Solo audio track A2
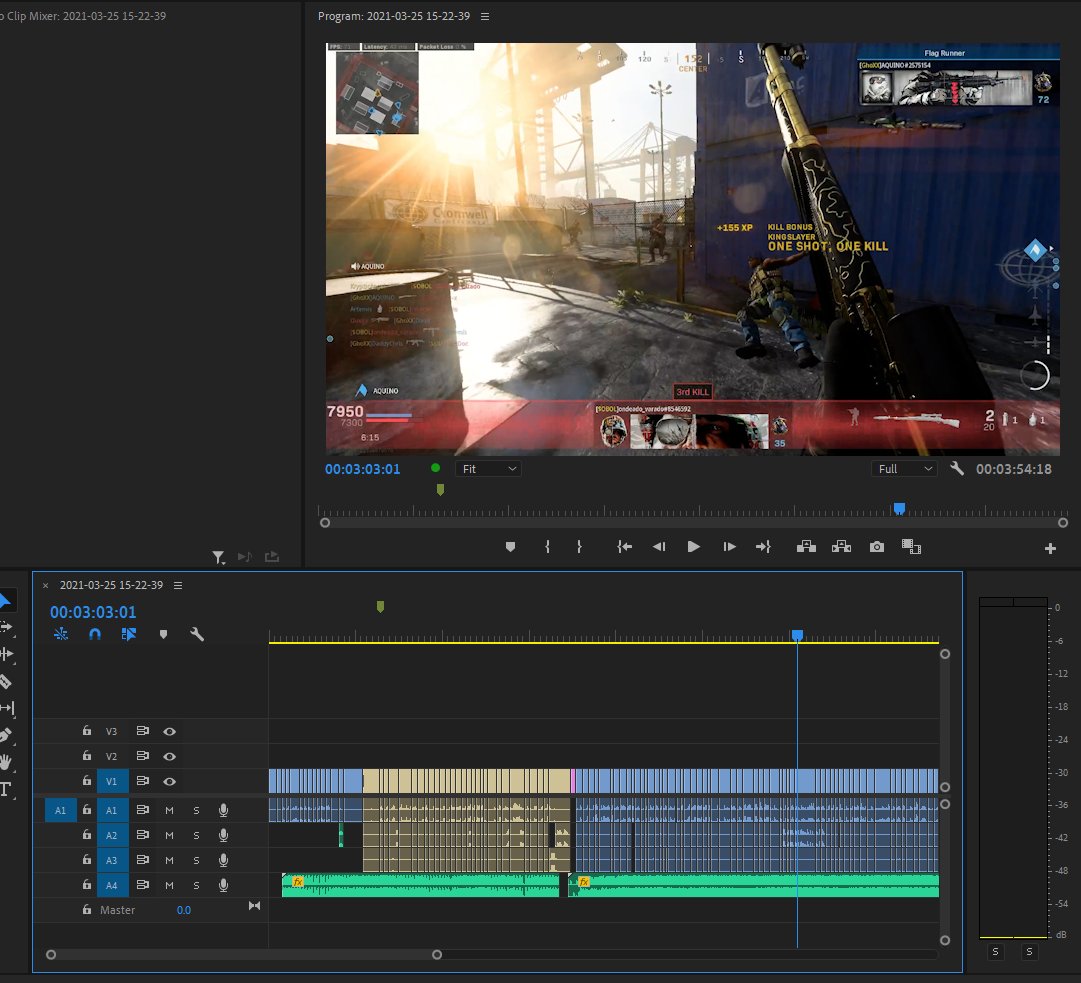Viewport: 1081px width, 983px height. pyautogui.click(x=196, y=835)
